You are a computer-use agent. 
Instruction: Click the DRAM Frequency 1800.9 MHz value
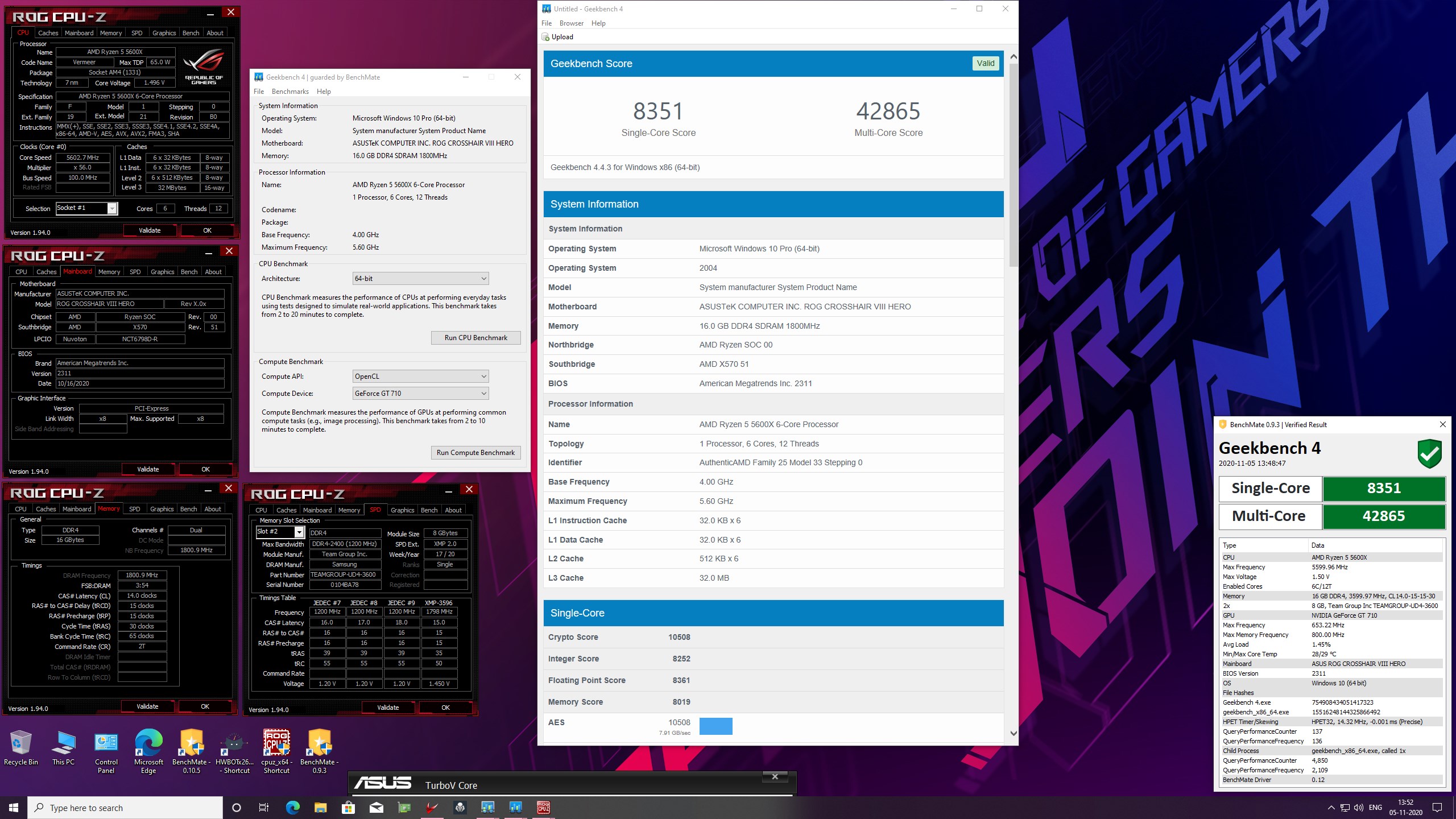(x=142, y=575)
